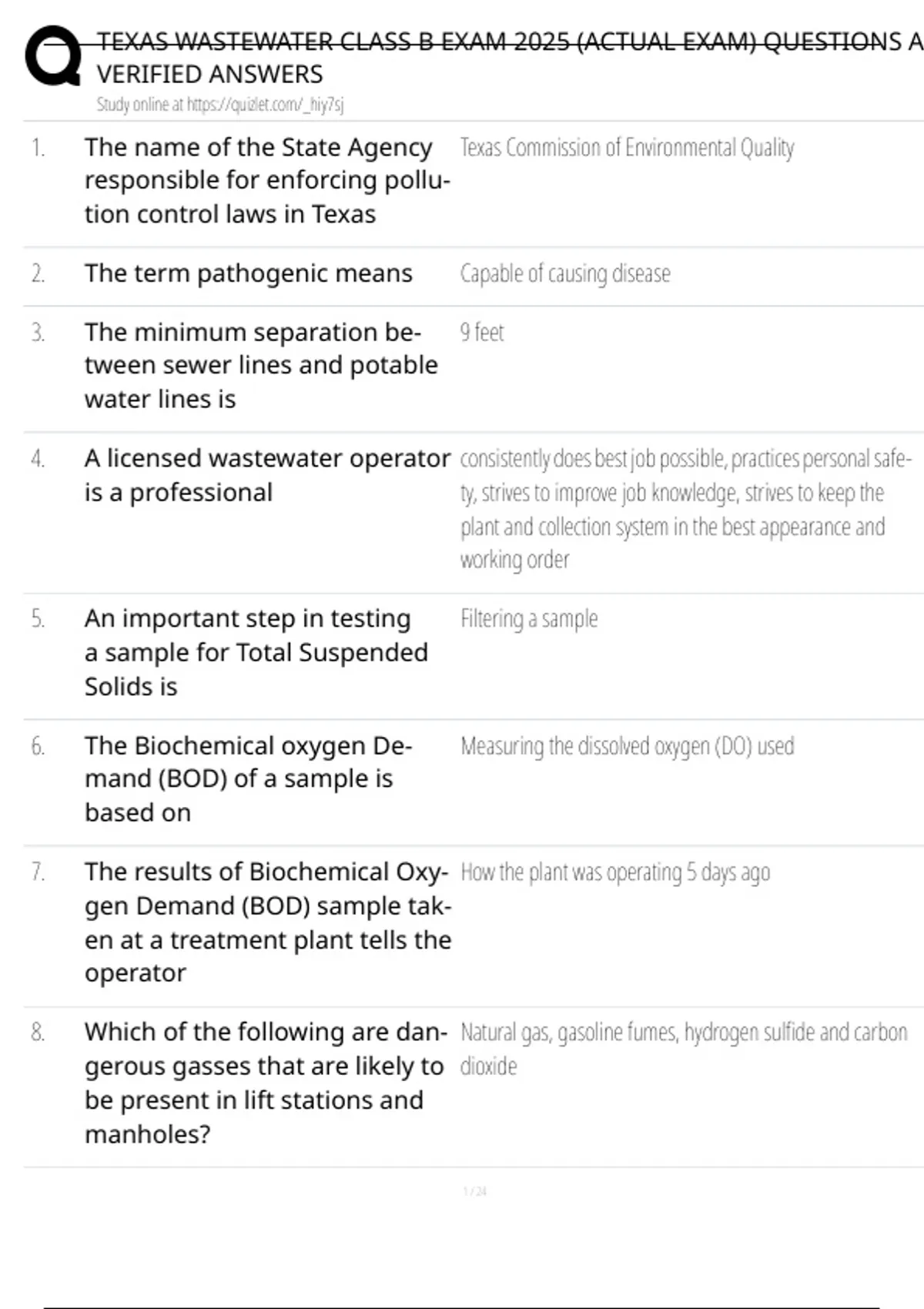
Task: Select the Total Suspended Solids question
Action: [256, 652]
